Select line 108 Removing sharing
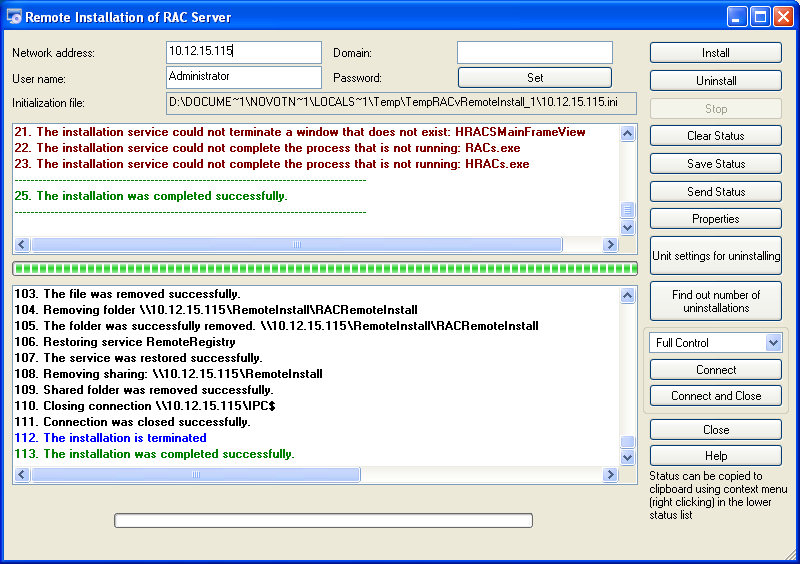This screenshot has height=564, width=800. pos(168,374)
